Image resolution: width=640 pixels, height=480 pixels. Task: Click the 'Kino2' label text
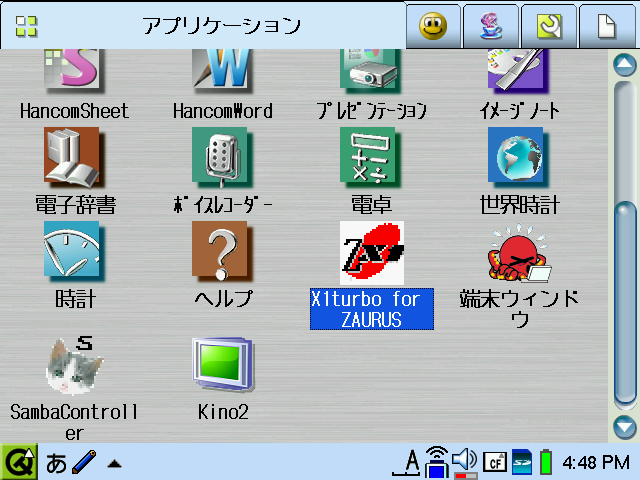click(x=223, y=412)
